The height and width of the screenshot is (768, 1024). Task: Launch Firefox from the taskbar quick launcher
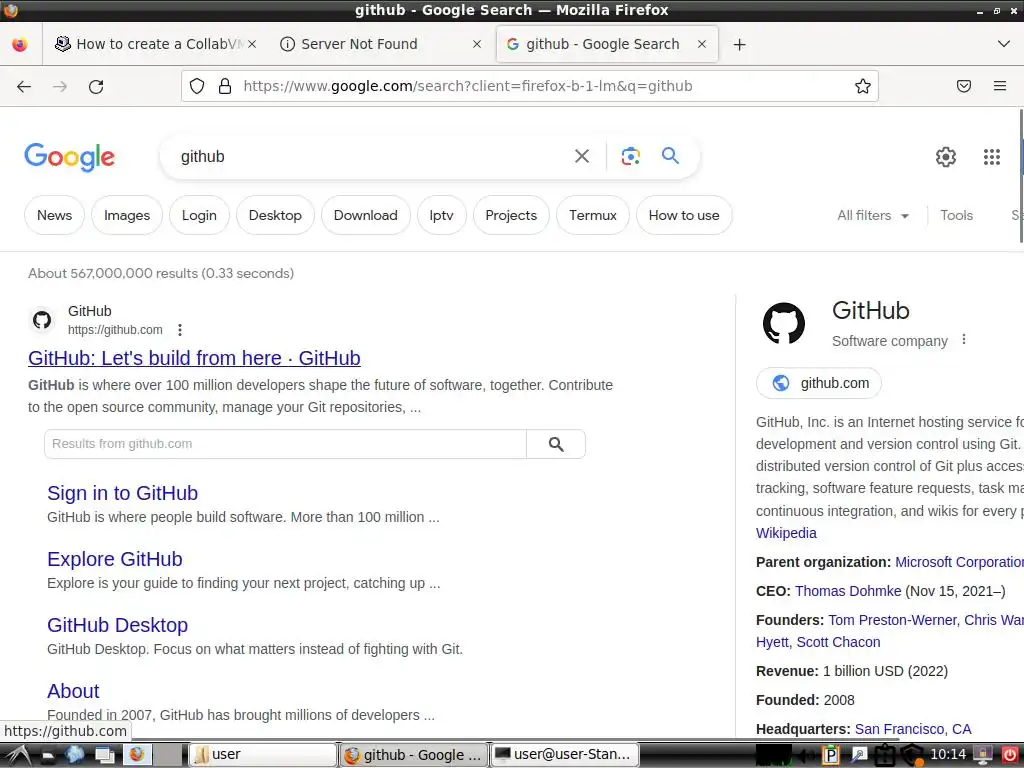point(136,755)
